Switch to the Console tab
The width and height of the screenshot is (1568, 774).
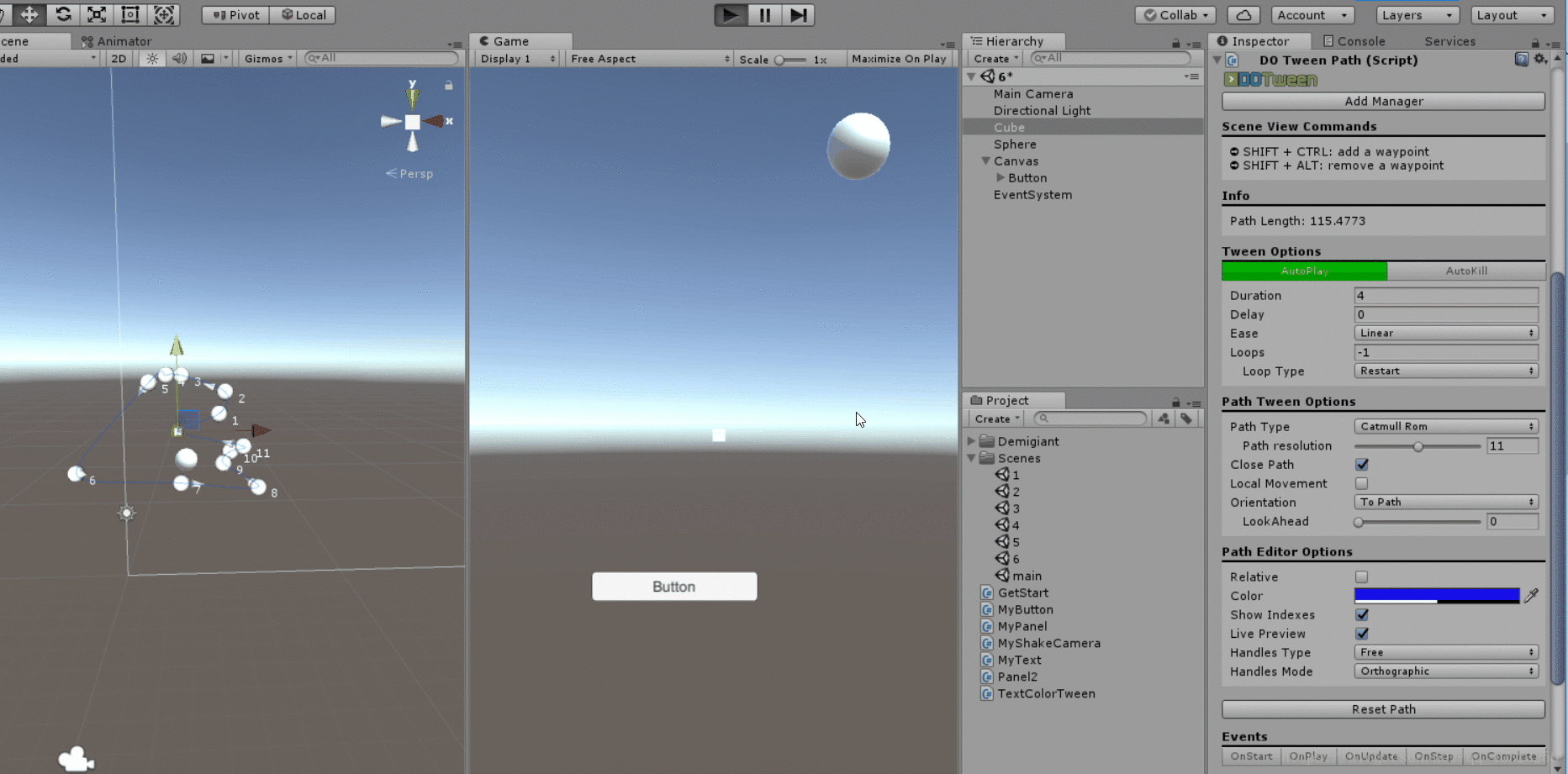[x=1354, y=41]
